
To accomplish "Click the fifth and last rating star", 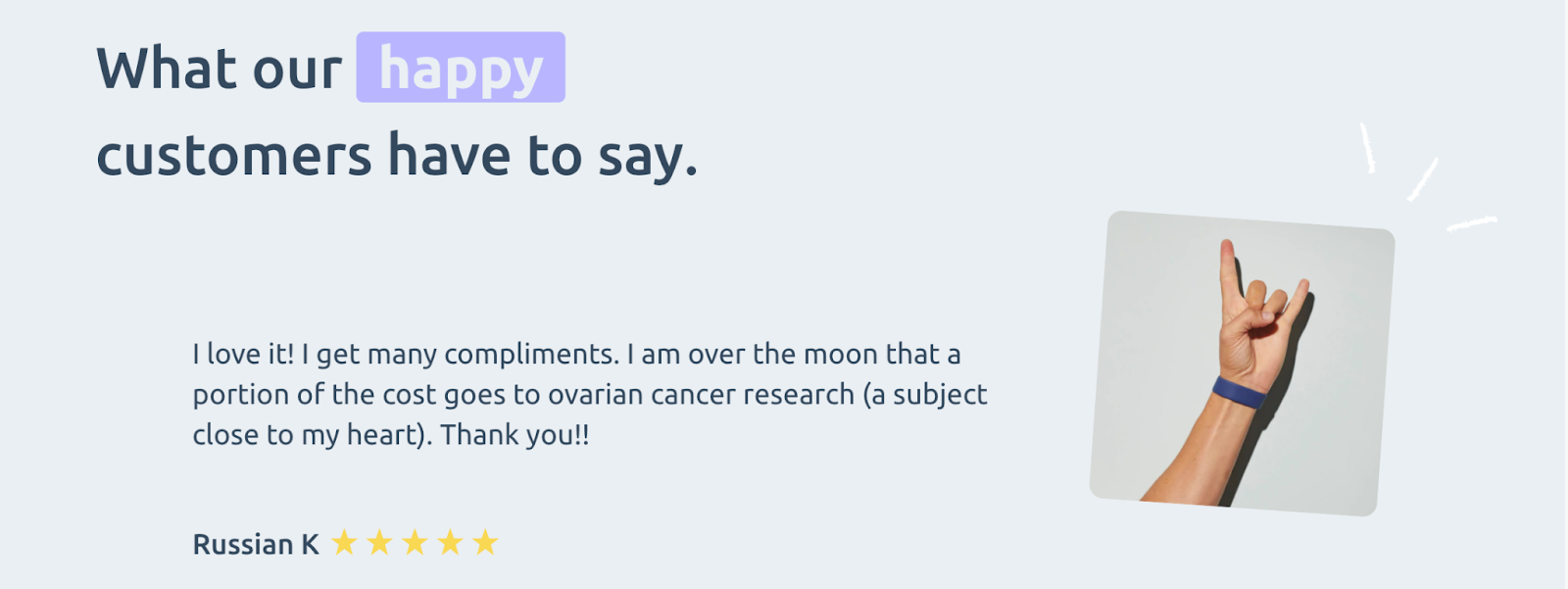I will click(x=485, y=542).
